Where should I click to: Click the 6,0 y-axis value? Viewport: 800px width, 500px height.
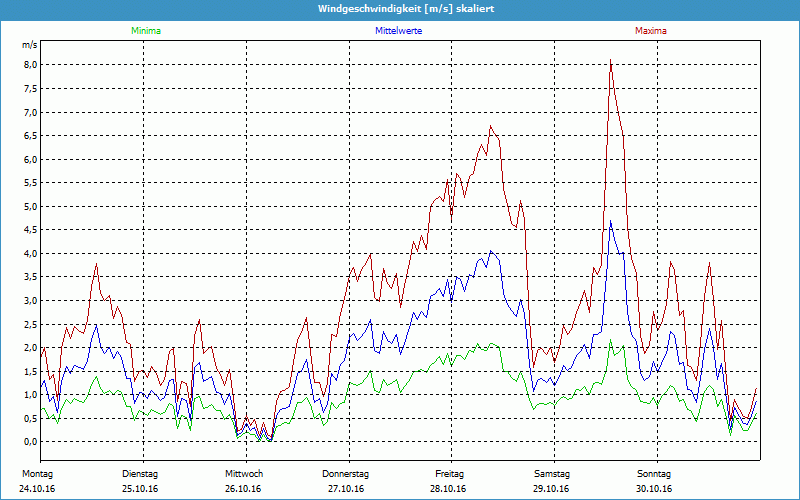pyautogui.click(x=30, y=159)
